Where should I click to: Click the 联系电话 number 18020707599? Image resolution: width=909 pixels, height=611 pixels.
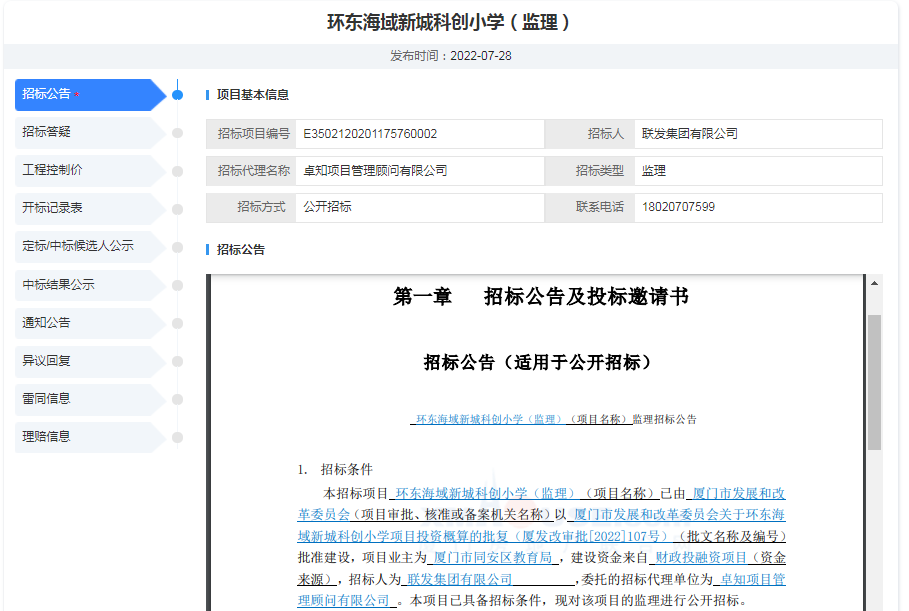(x=678, y=207)
